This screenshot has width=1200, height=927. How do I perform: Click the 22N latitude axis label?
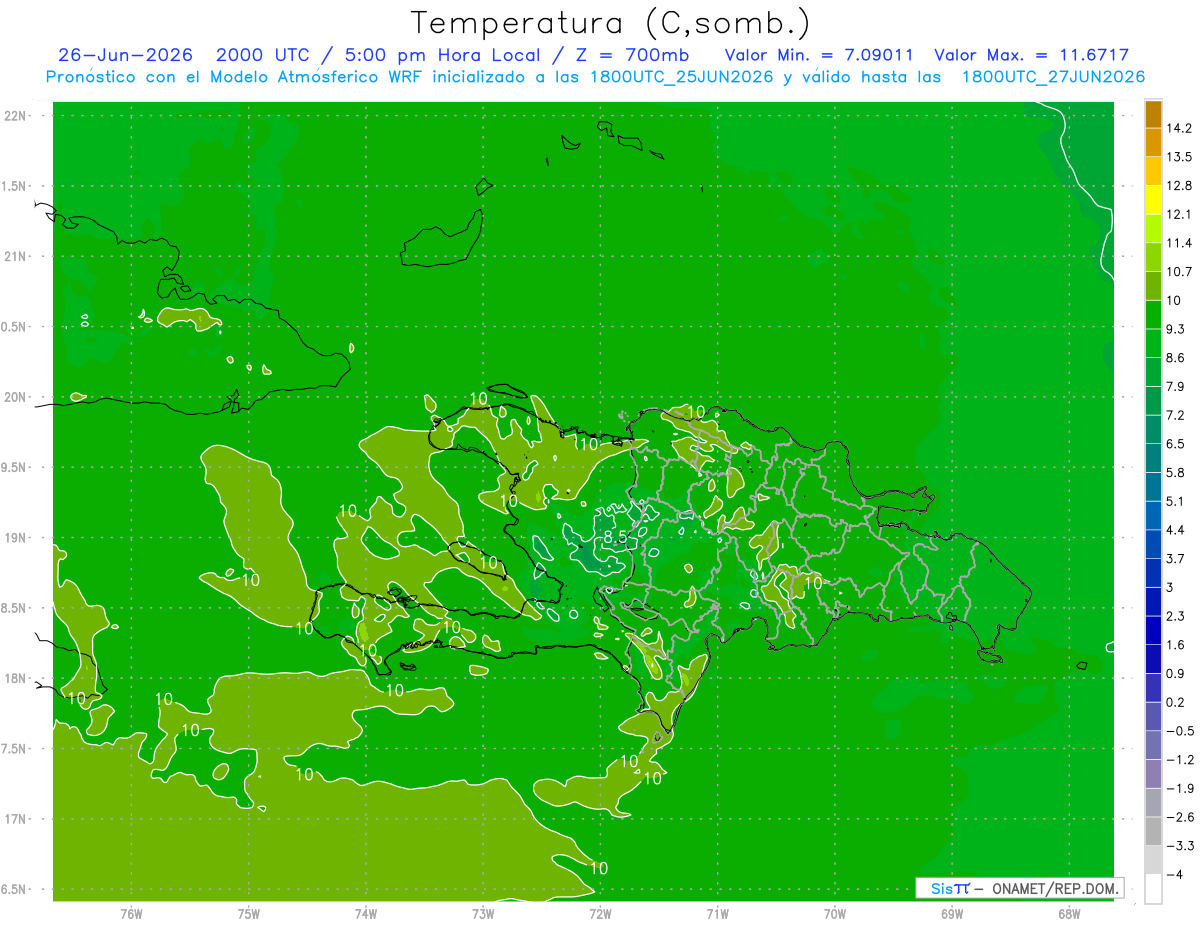pos(15,116)
